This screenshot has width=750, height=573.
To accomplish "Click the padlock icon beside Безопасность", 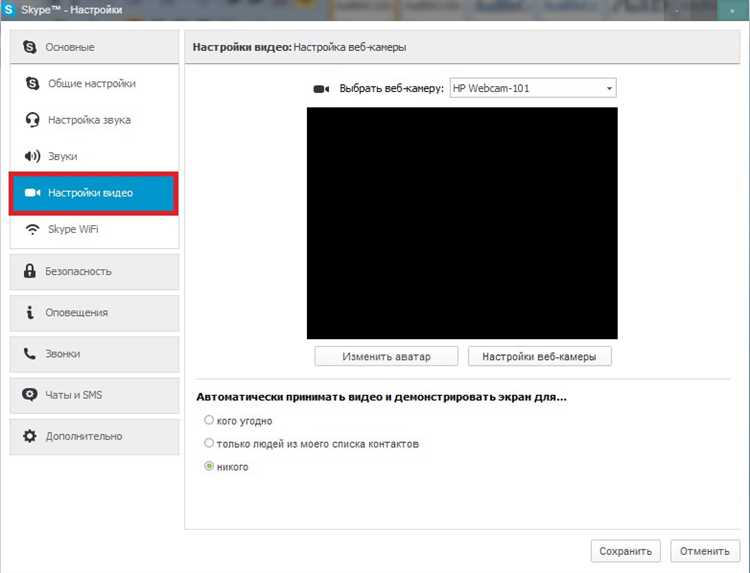I will [30, 271].
